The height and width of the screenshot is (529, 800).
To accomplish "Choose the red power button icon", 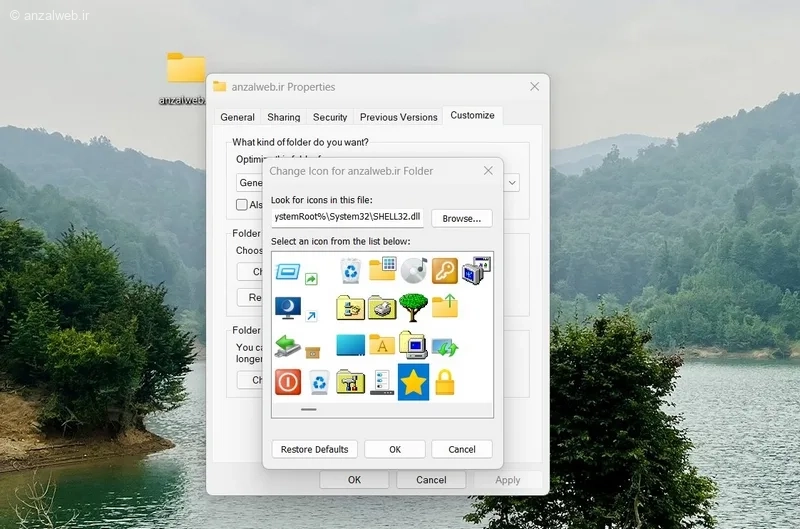I will point(288,382).
